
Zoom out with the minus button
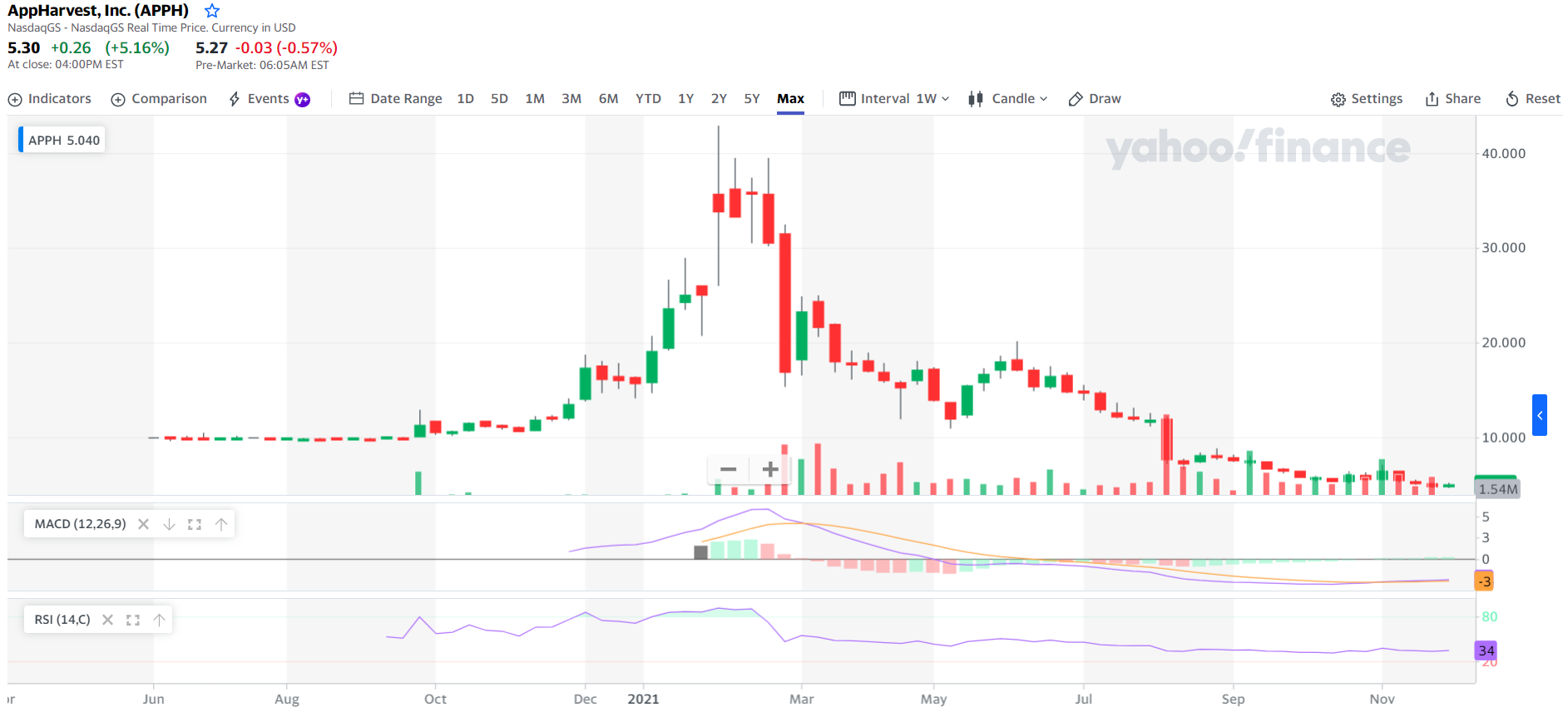[x=729, y=469]
